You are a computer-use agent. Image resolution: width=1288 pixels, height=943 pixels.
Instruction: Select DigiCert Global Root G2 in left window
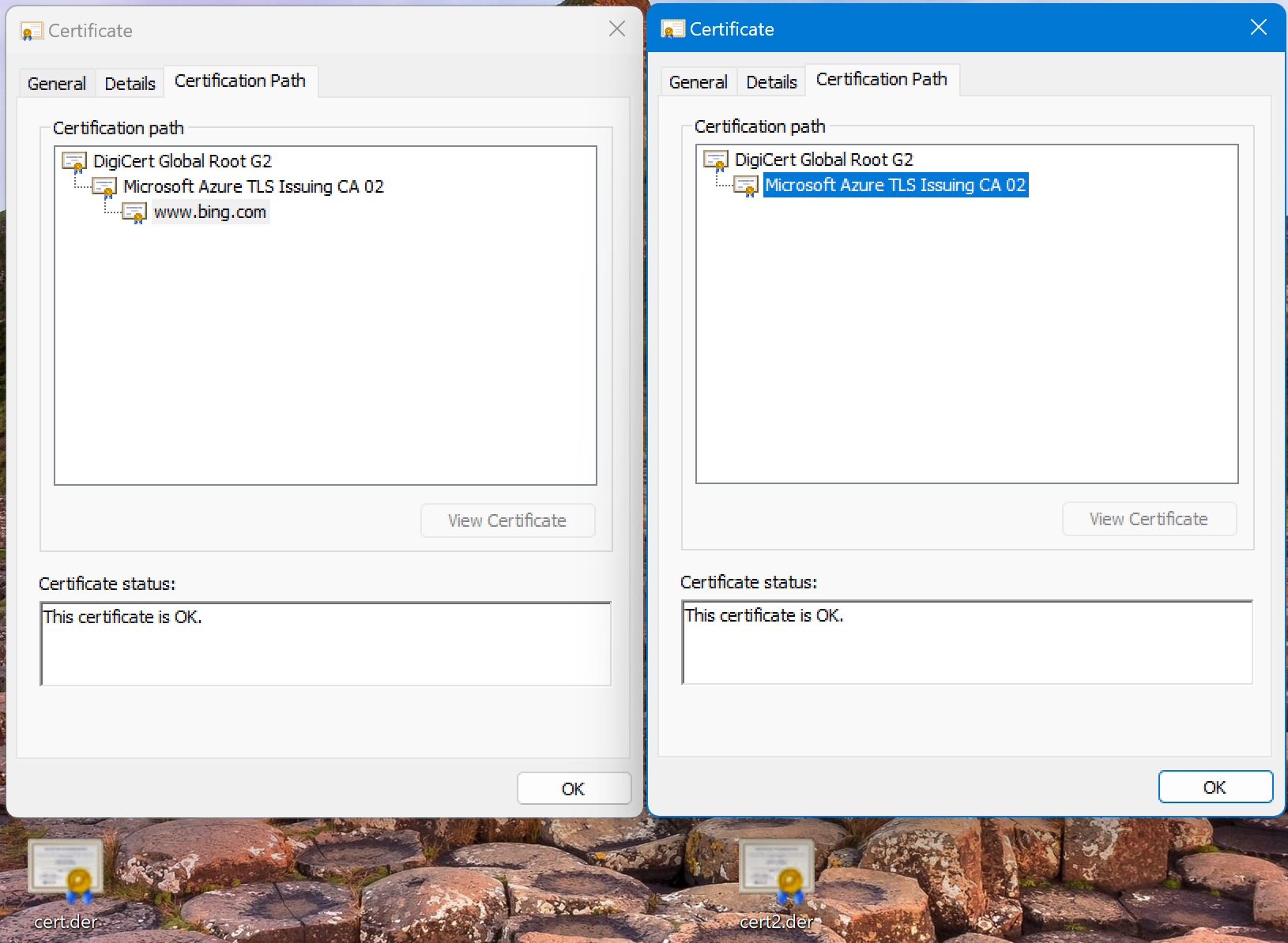tap(183, 161)
